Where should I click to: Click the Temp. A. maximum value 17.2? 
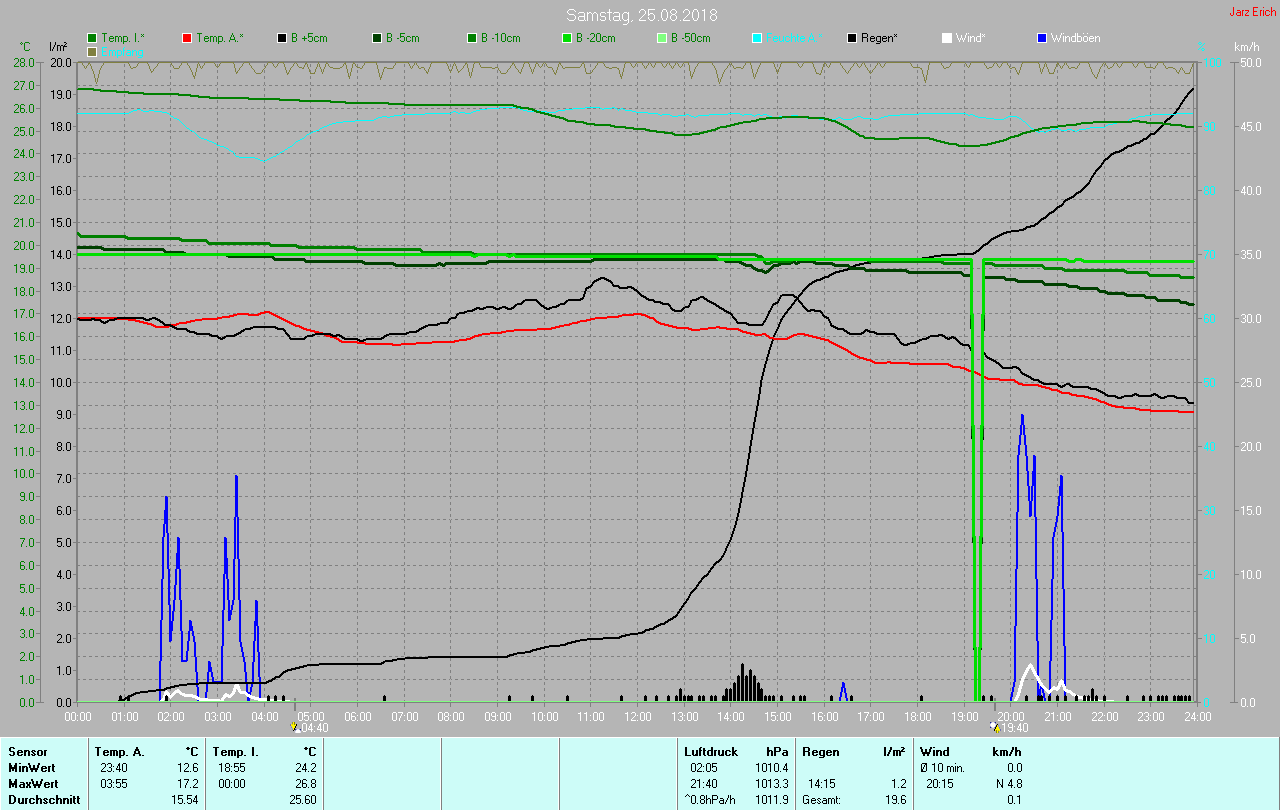[x=188, y=784]
